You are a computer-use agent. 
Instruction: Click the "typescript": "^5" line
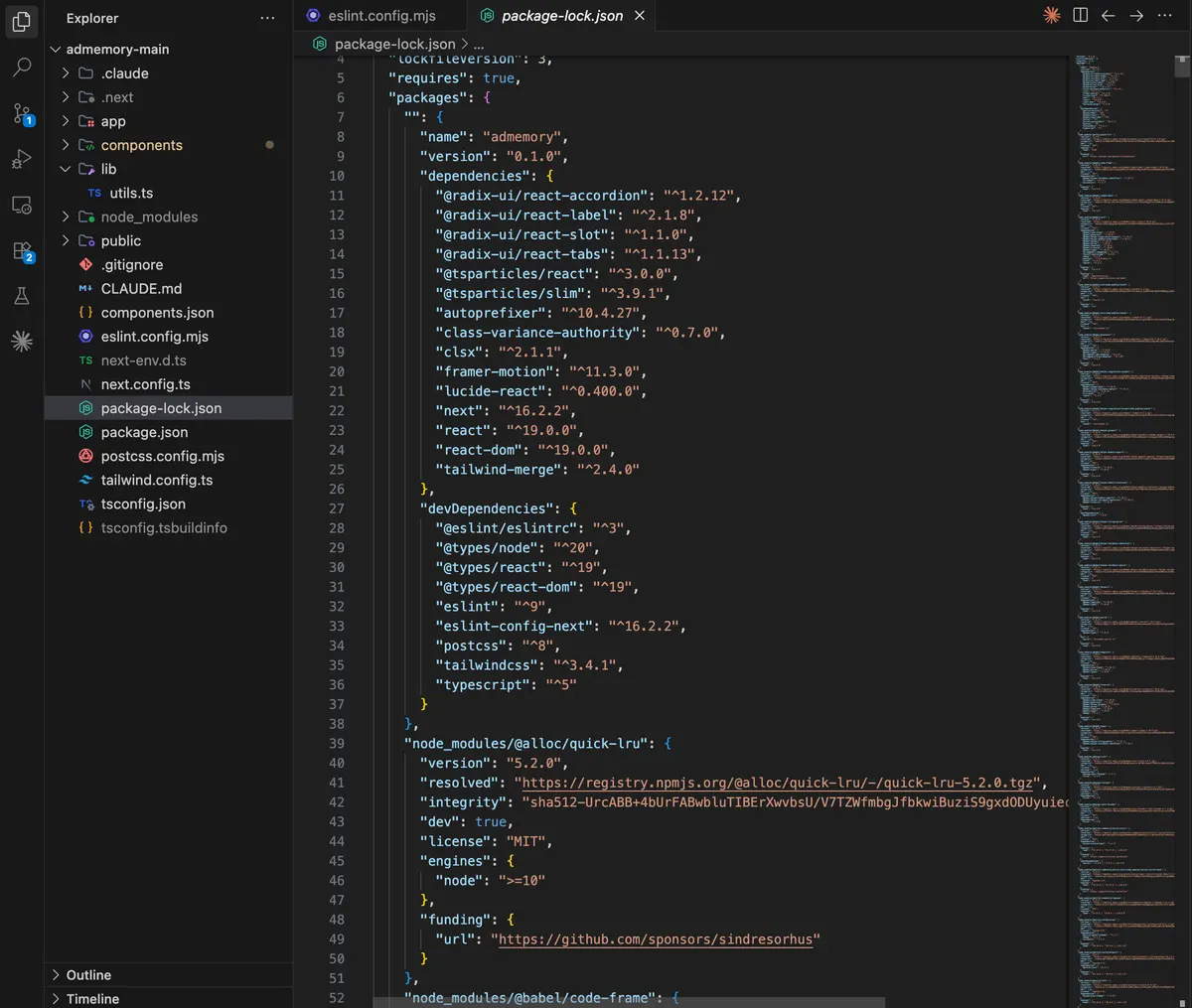507,684
